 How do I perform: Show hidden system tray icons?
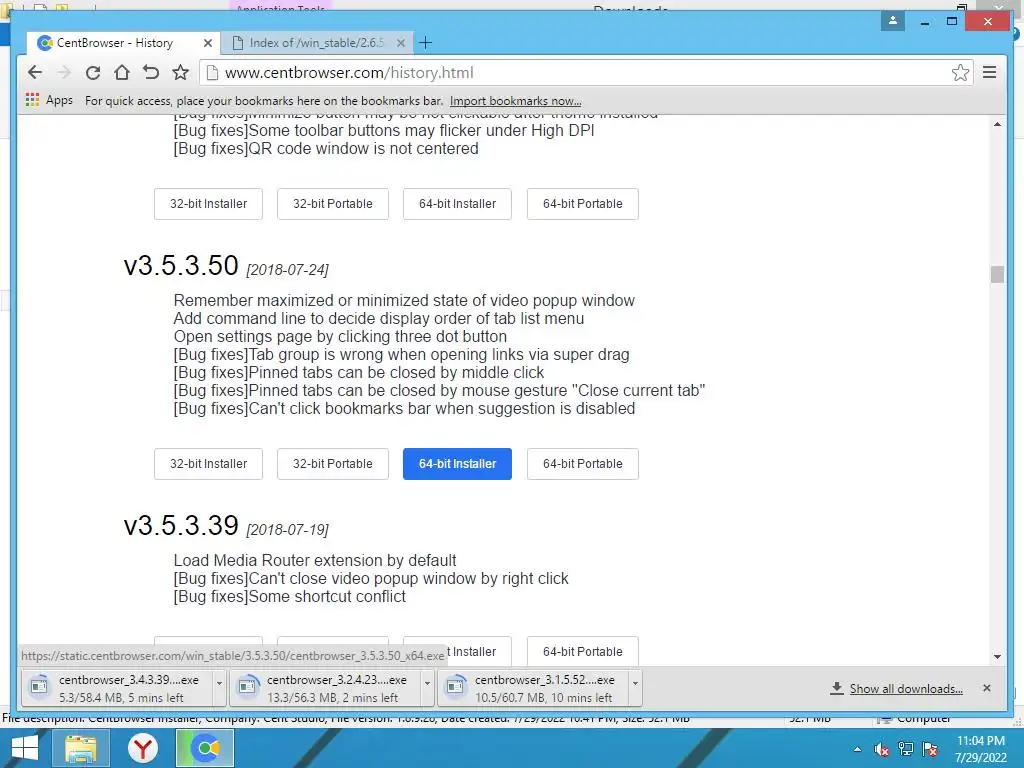857,749
